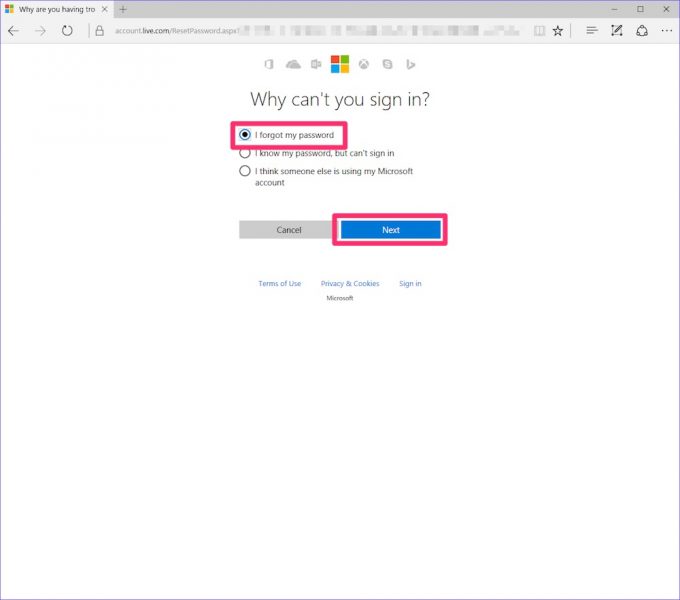The image size is (680, 600).
Task: Click the 'Microsoft' footer text
Action: coord(340,298)
